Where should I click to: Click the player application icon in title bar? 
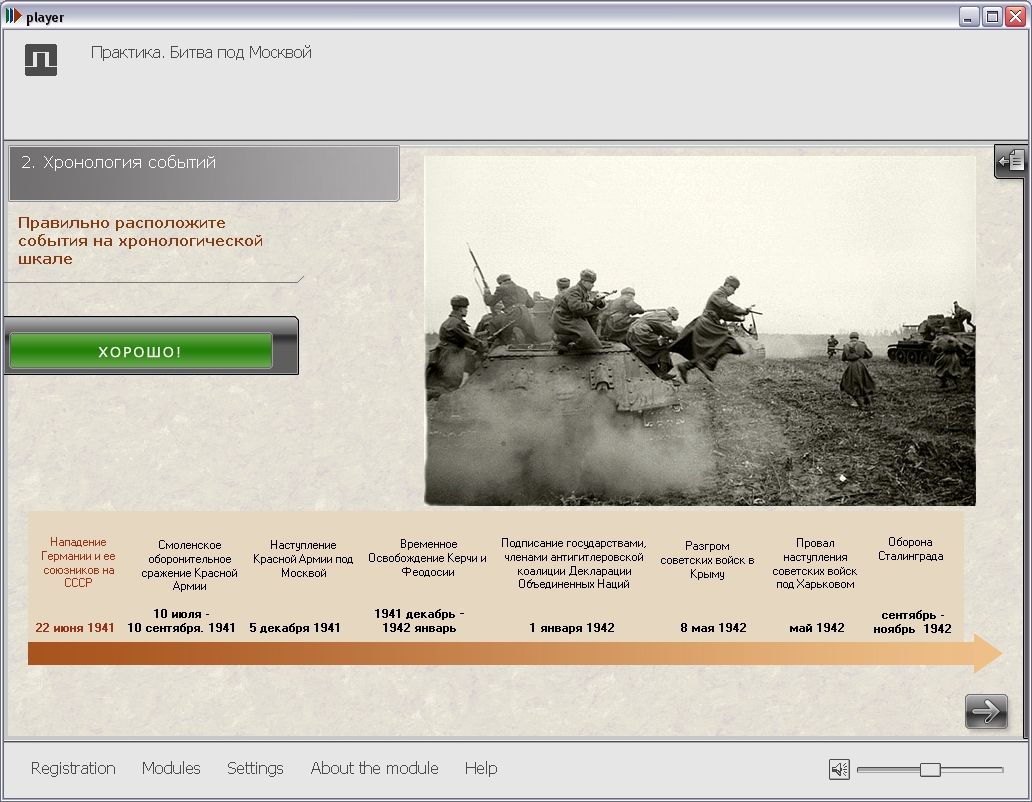tap(13, 16)
